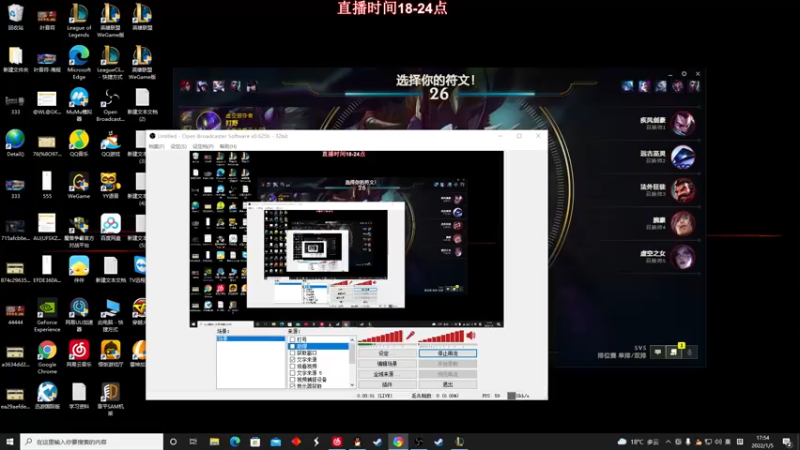
Task: Open the QQ音乐 desktop icon
Action: tap(79, 143)
